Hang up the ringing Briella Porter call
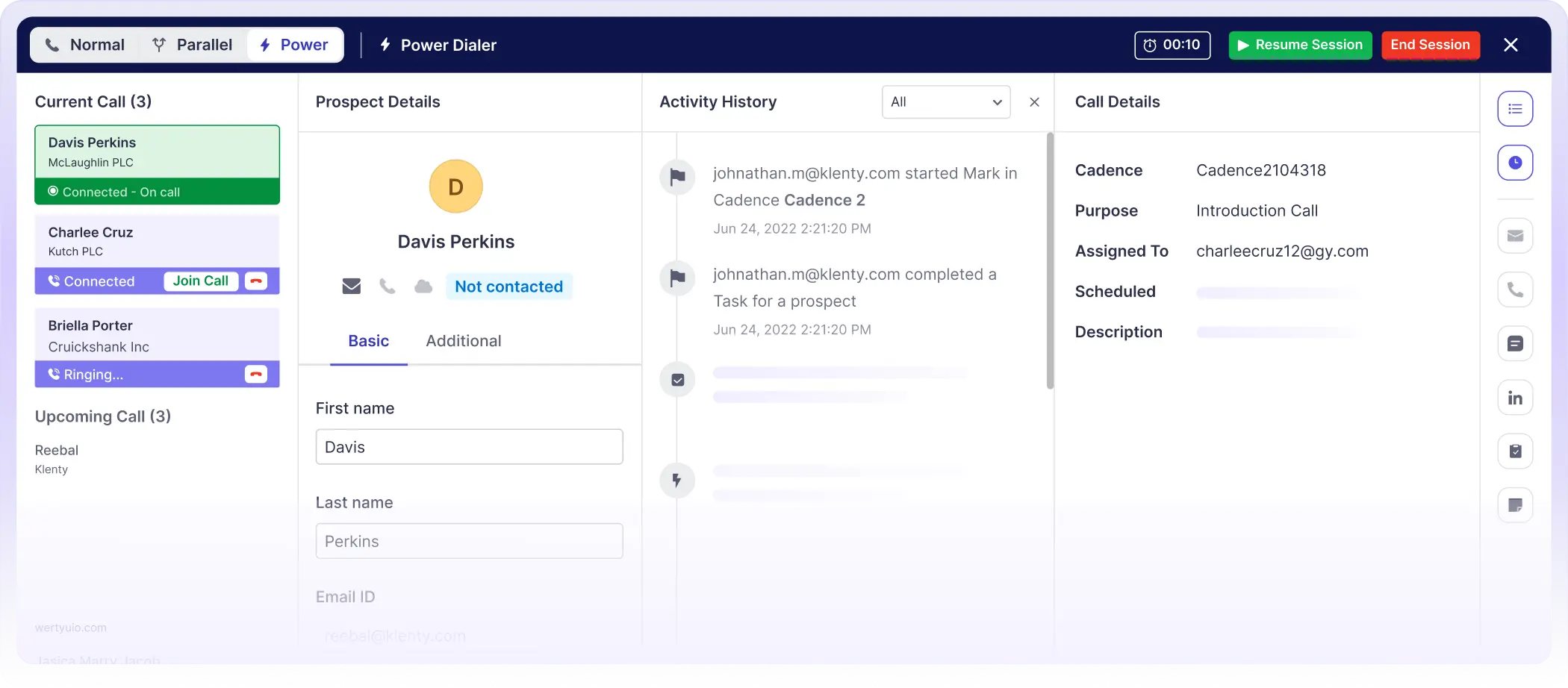 pyautogui.click(x=256, y=375)
